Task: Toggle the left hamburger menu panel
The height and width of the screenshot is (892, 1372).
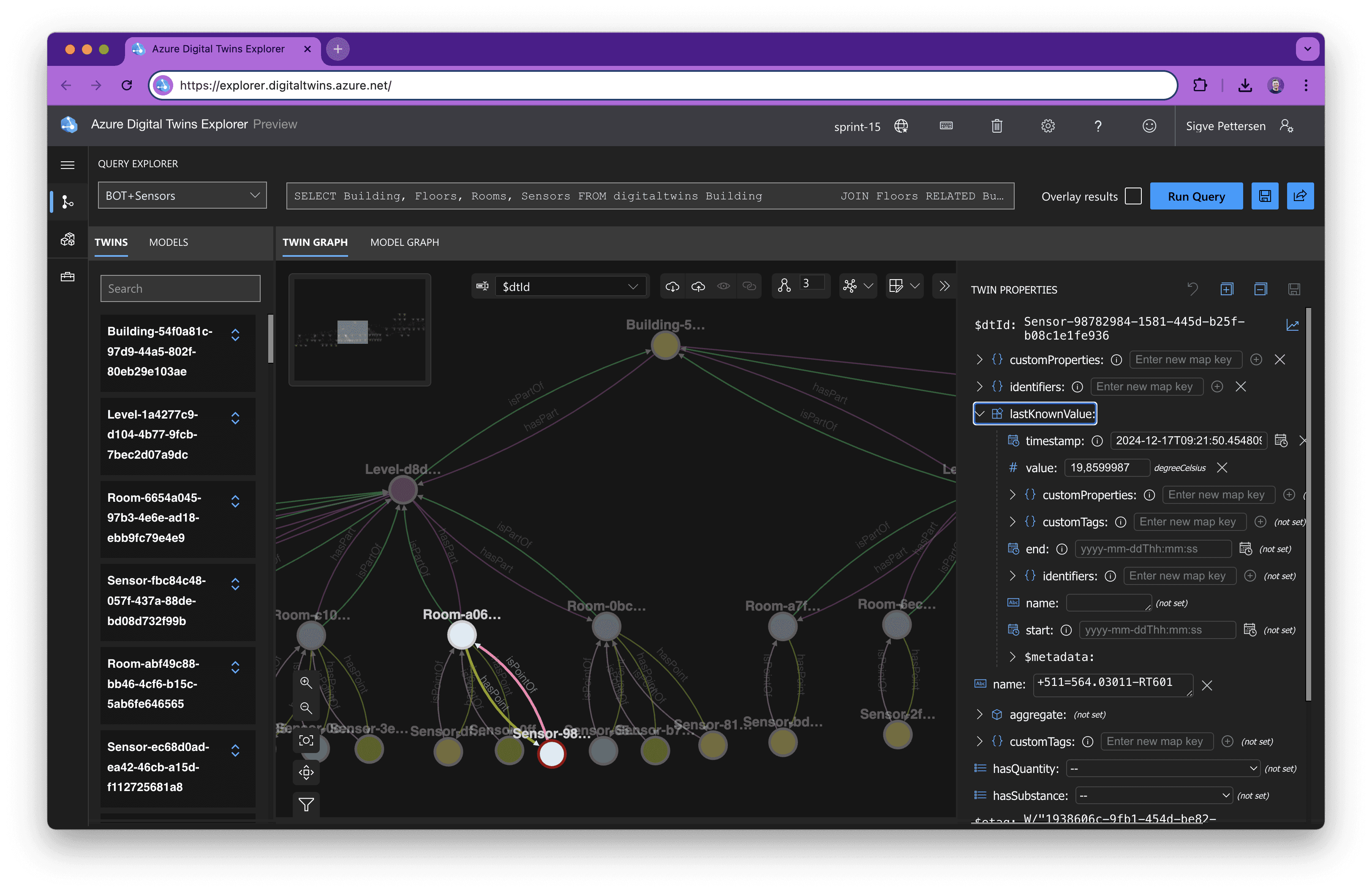Action: (x=68, y=166)
